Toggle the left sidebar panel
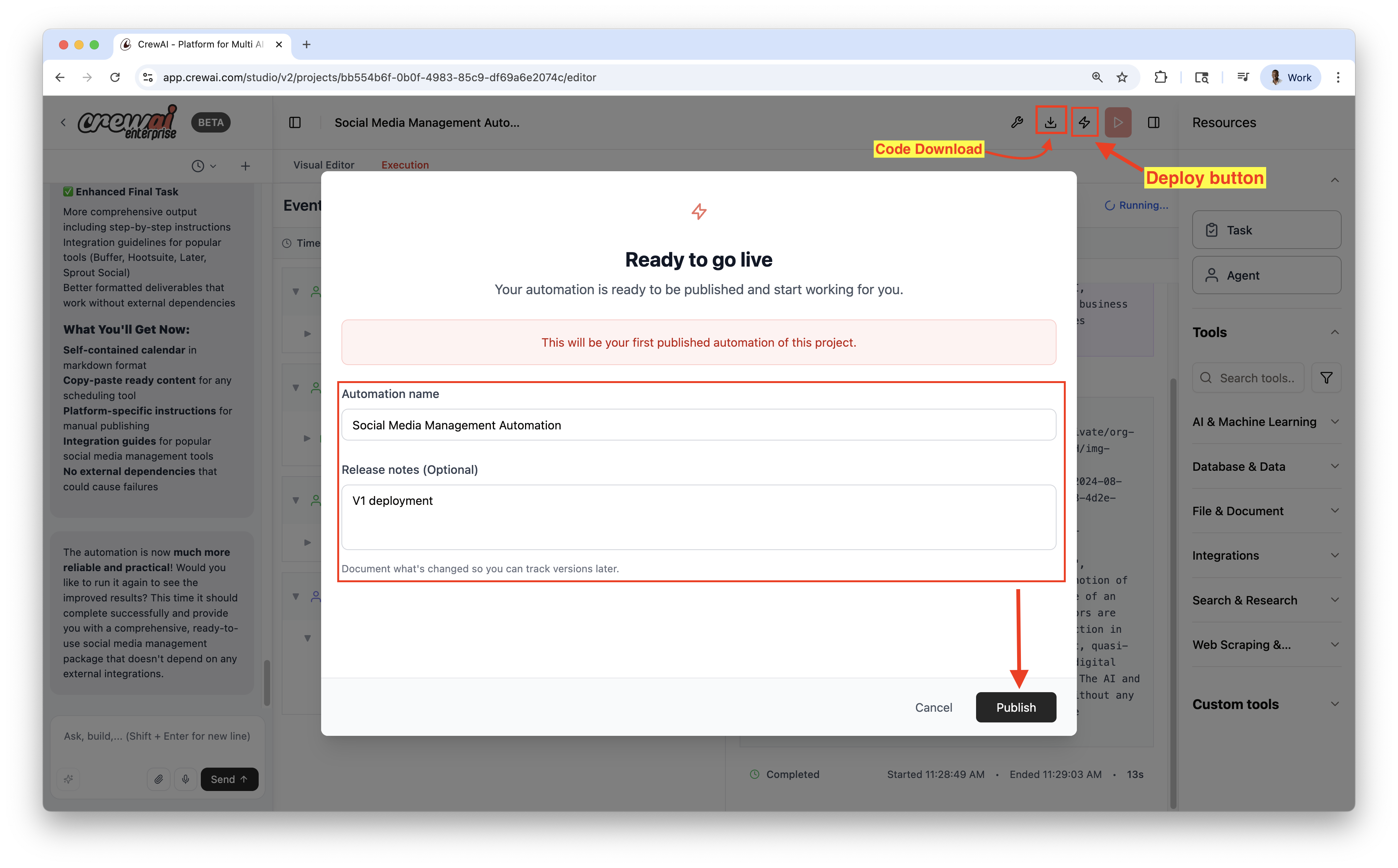 296,122
